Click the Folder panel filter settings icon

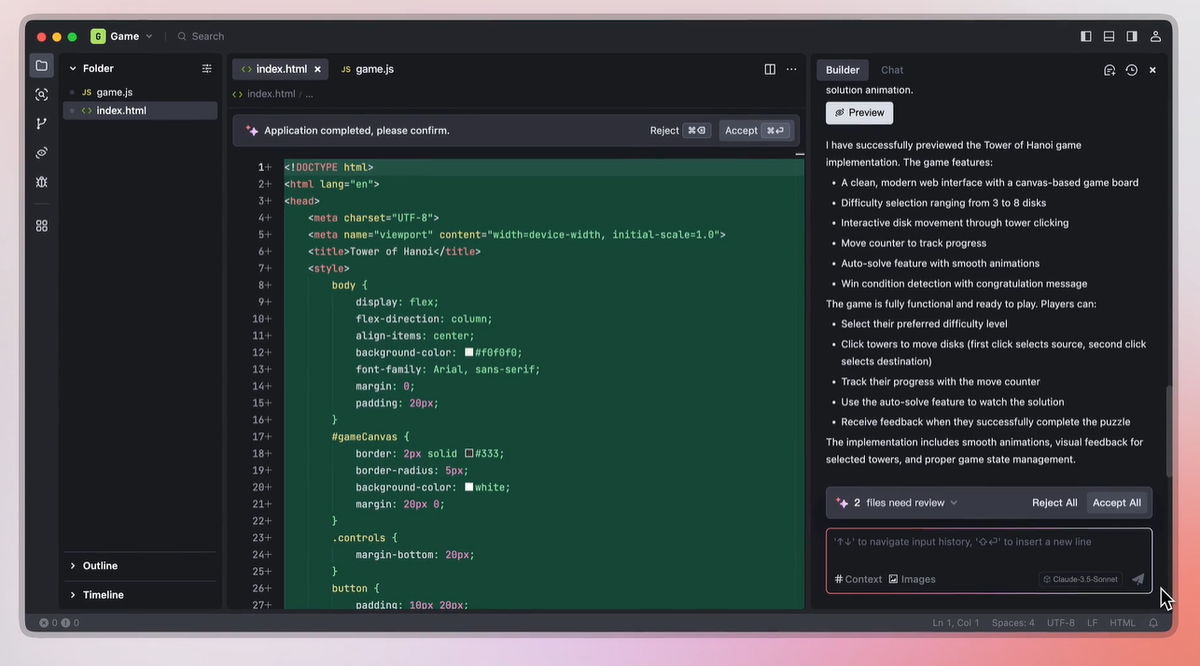tap(207, 69)
